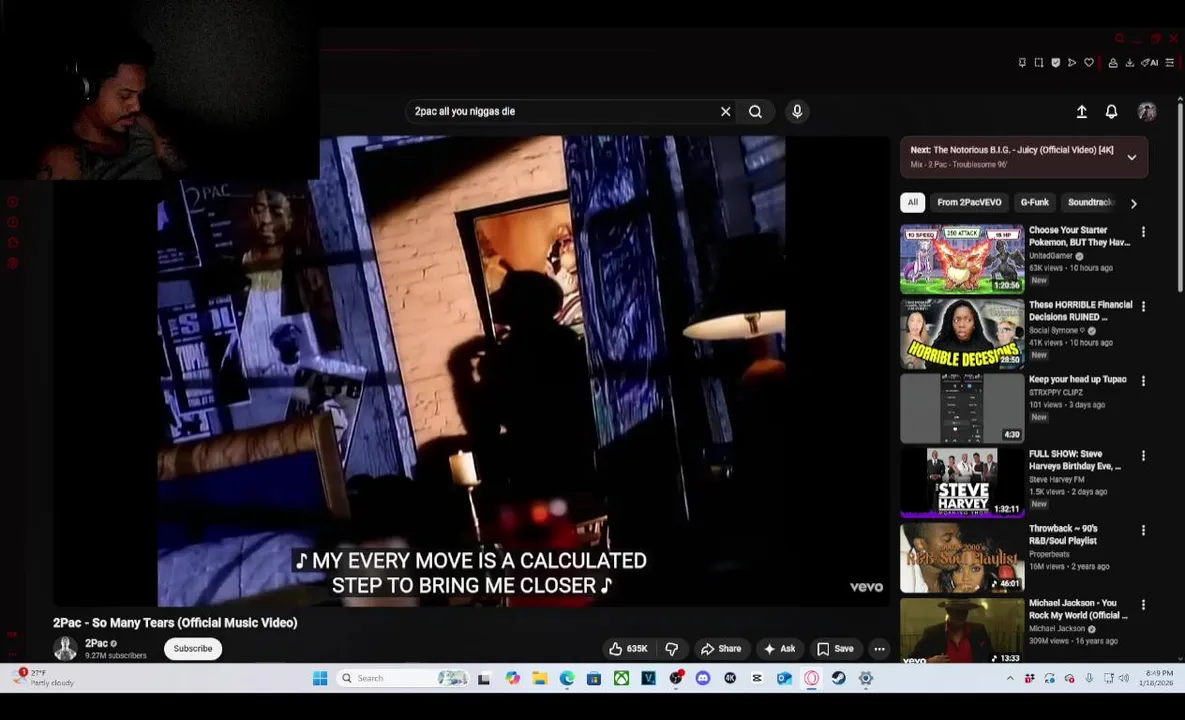The image size is (1185, 720).
Task: Open options for Steve Harvey FULL SHOW
Action: (x=1143, y=456)
